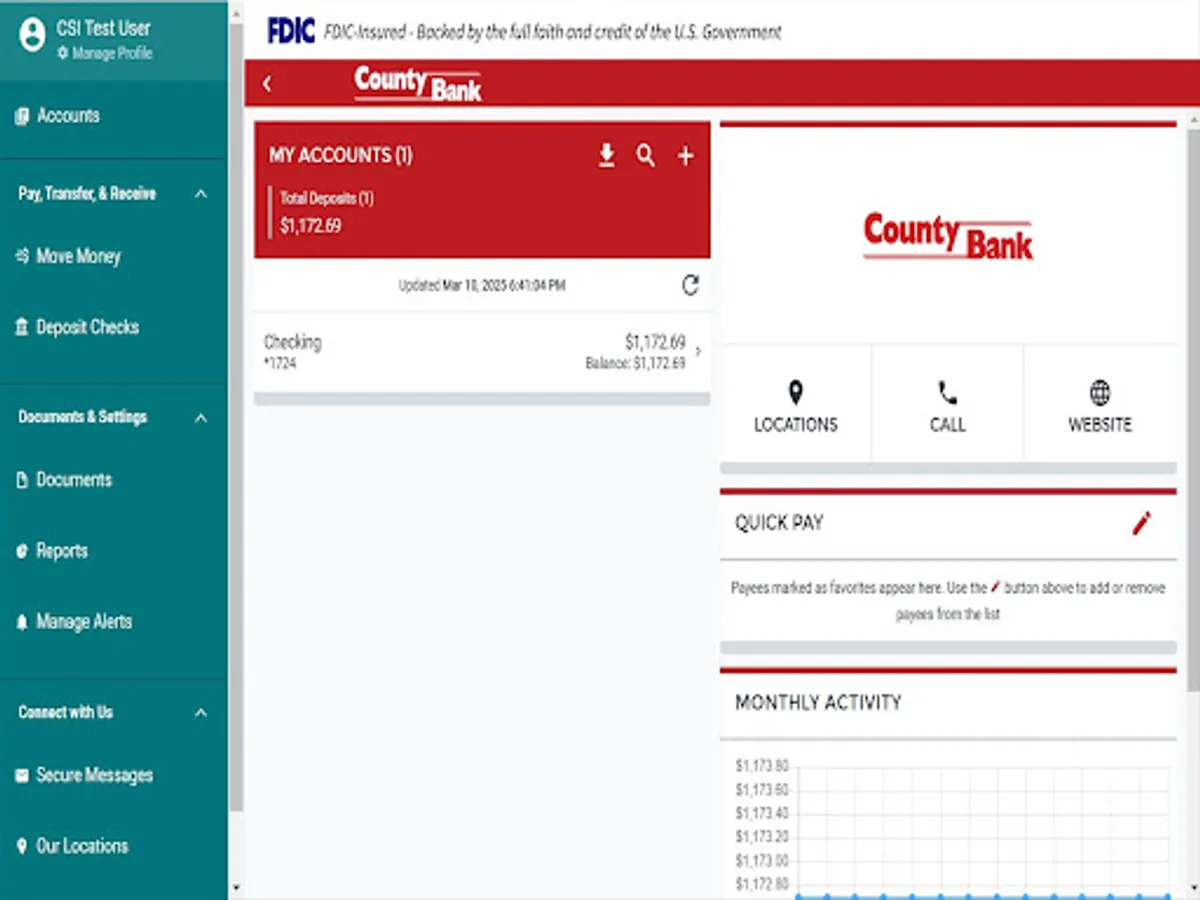Open the download accounts export icon
This screenshot has width=1200, height=900.
(606, 156)
